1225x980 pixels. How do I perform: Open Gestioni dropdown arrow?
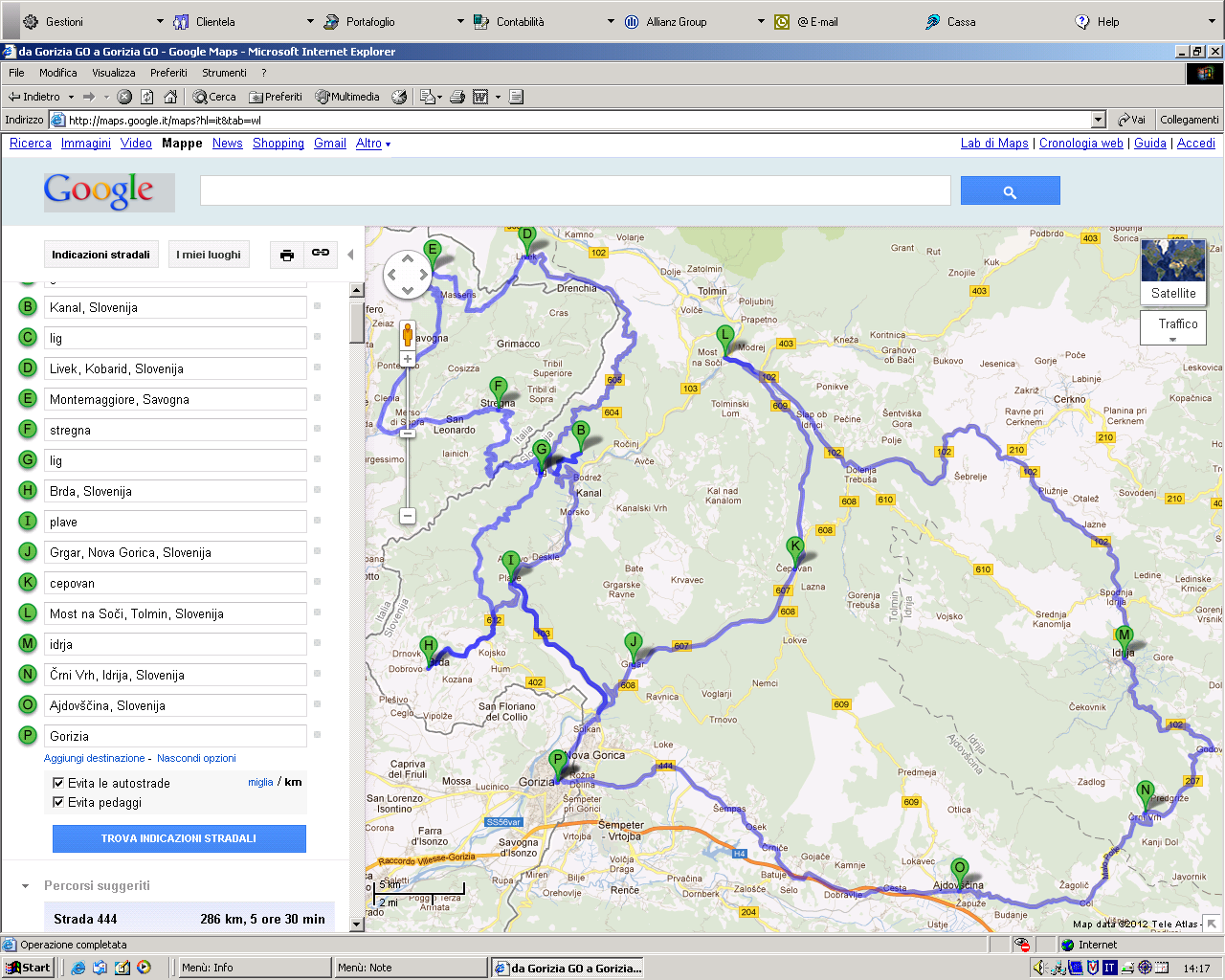(161, 21)
